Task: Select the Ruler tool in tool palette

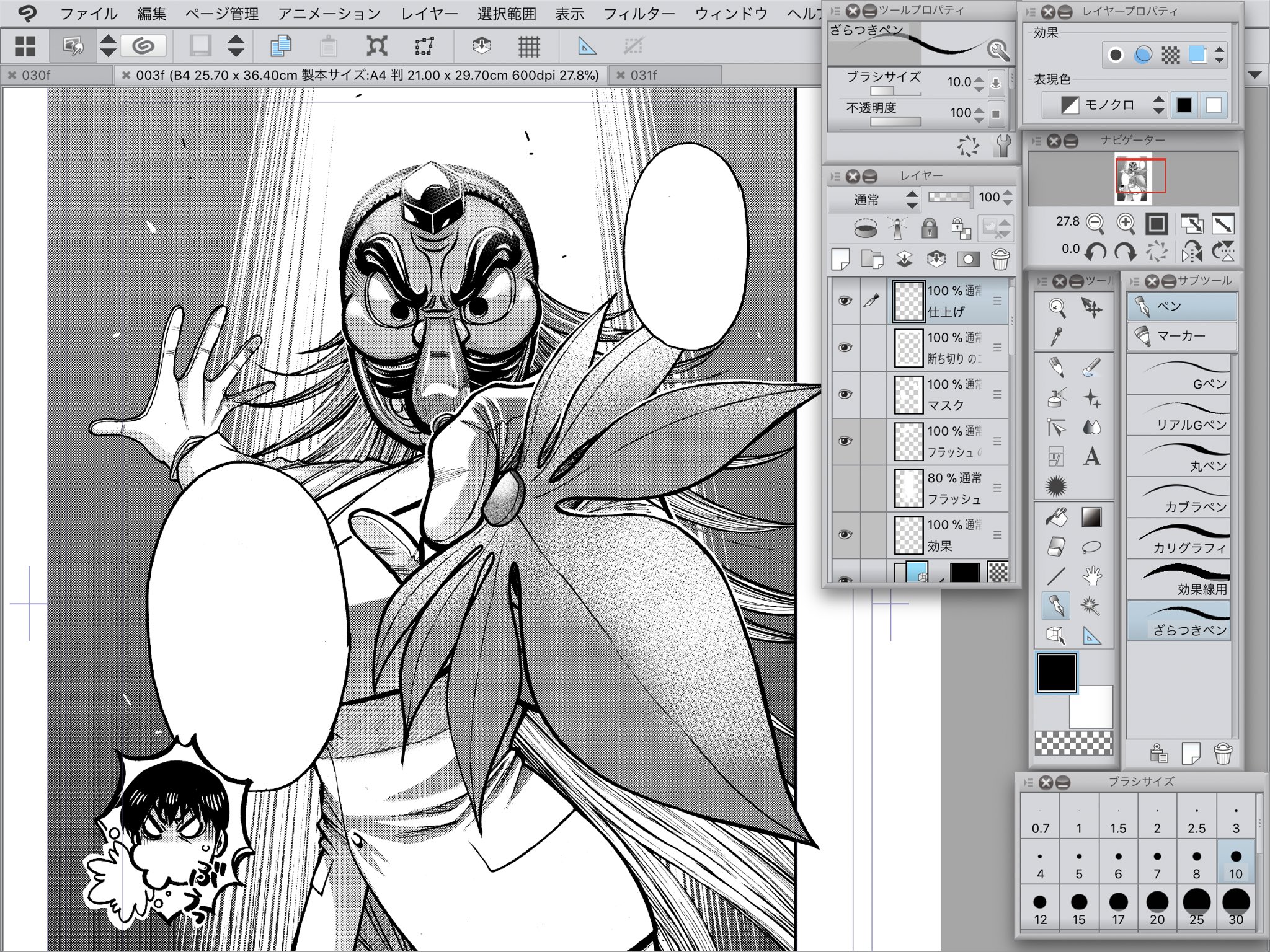Action: click(1091, 636)
